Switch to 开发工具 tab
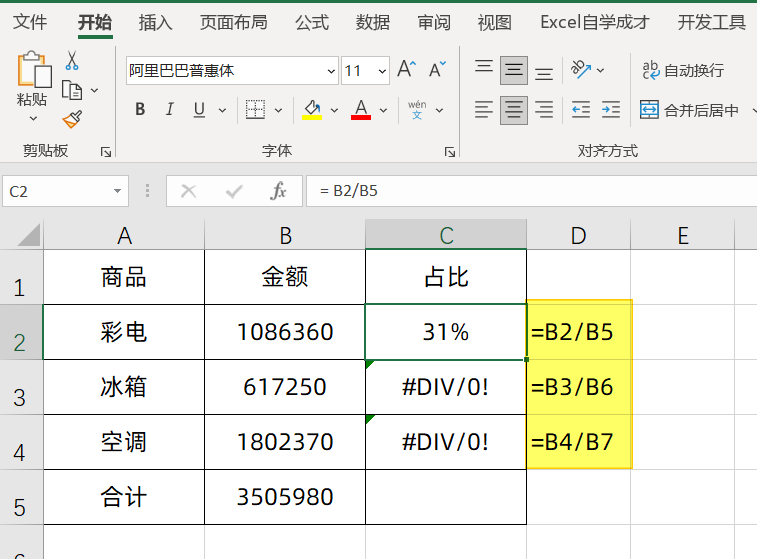Viewport: 757px width, 559px height. pos(712,22)
